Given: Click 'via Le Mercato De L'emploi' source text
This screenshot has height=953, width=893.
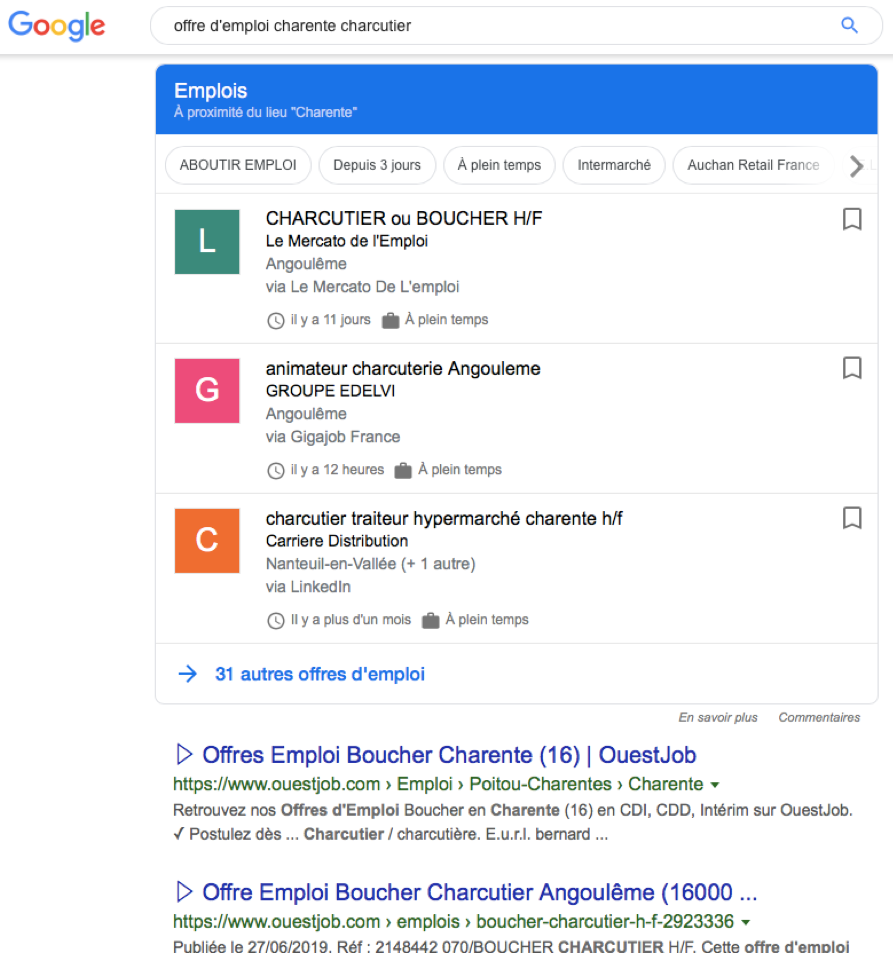Looking at the screenshot, I should coord(362,287).
